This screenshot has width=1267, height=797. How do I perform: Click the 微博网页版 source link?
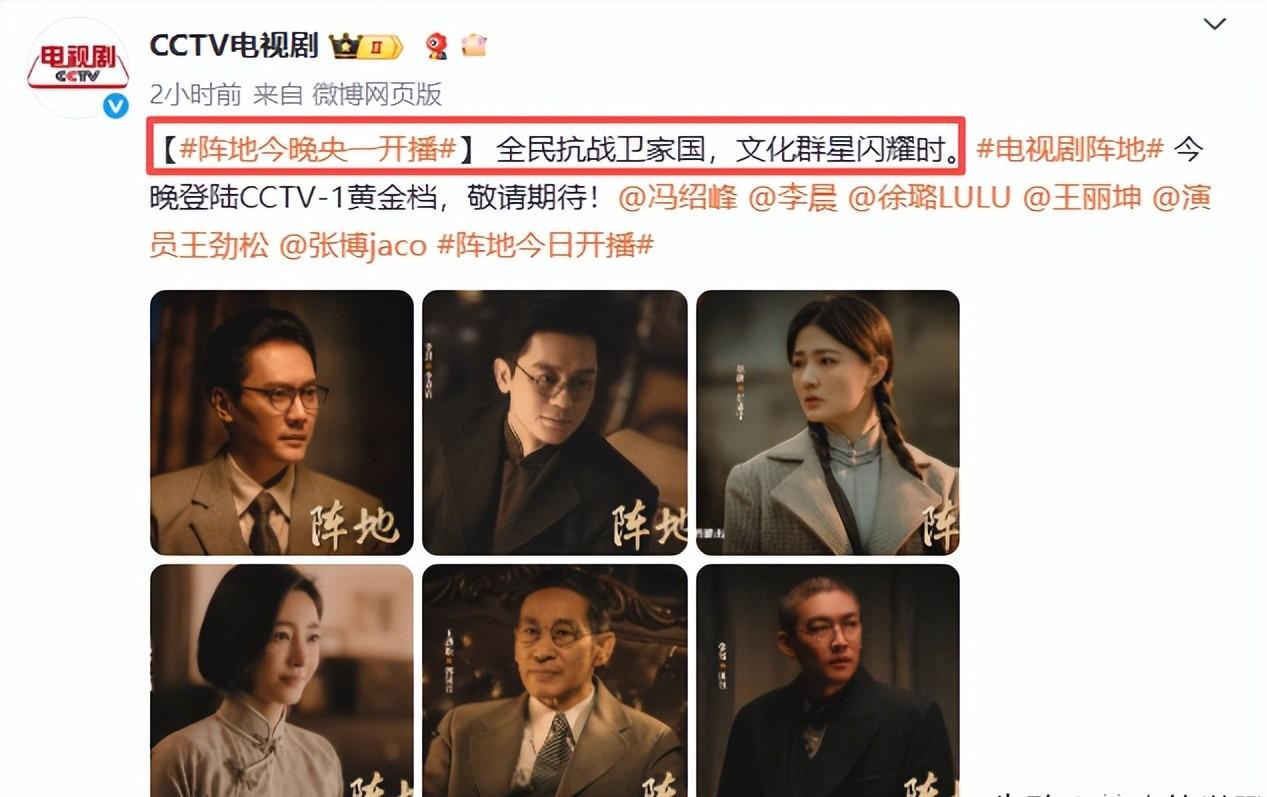(377, 95)
